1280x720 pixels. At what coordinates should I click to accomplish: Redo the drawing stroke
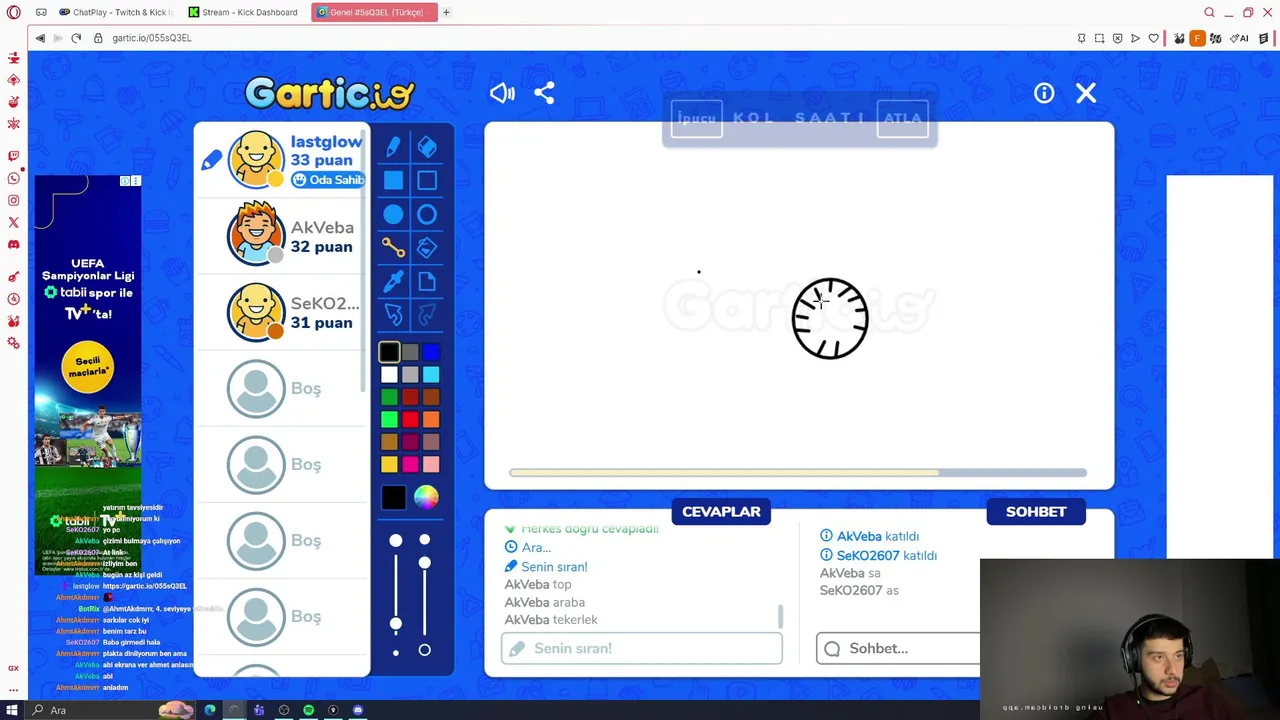(427, 316)
